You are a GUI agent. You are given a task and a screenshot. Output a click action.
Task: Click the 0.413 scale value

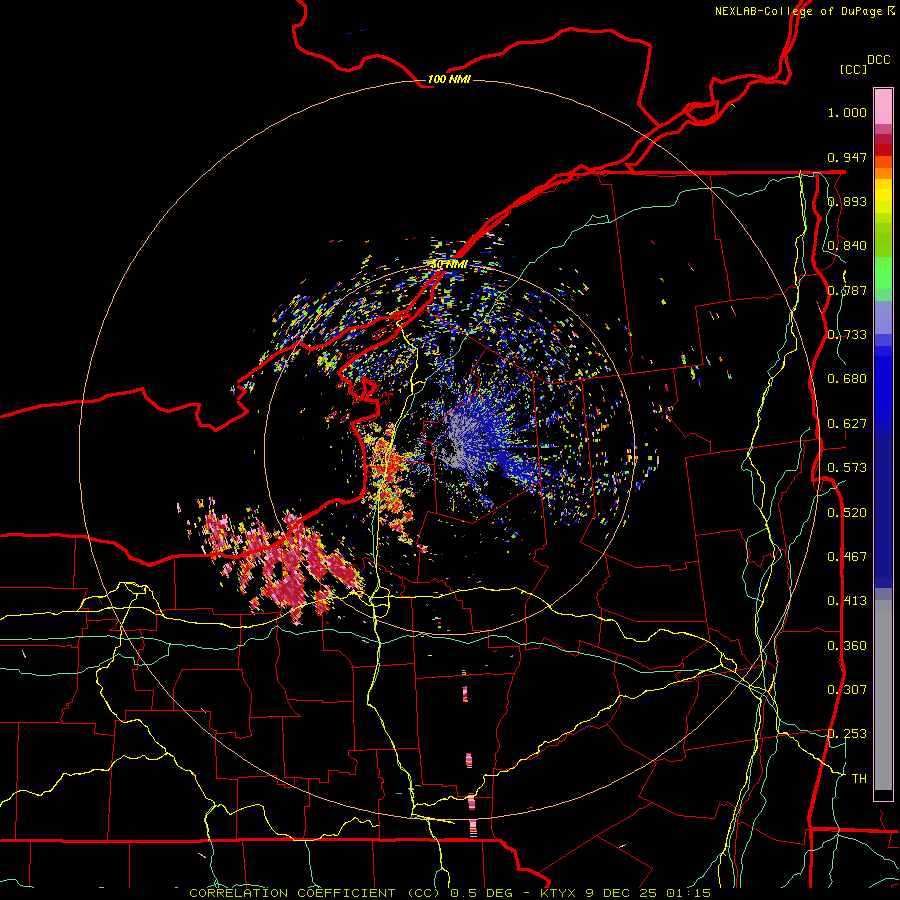pyautogui.click(x=847, y=601)
